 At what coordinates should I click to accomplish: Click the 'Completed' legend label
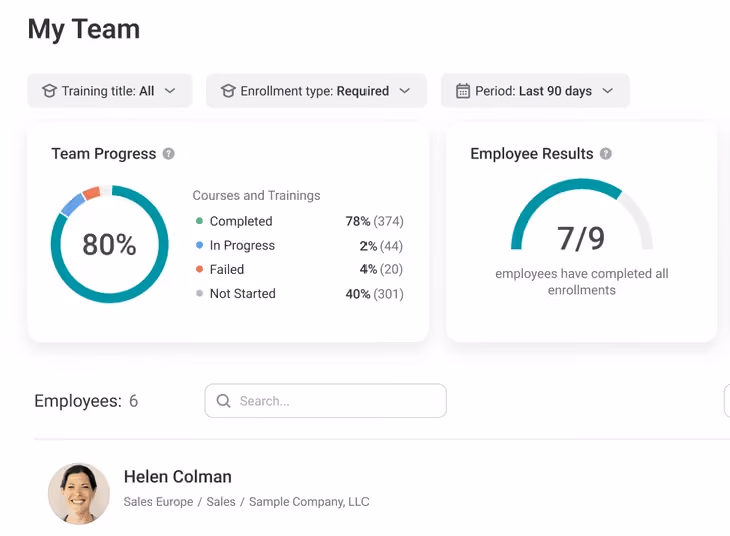click(241, 221)
